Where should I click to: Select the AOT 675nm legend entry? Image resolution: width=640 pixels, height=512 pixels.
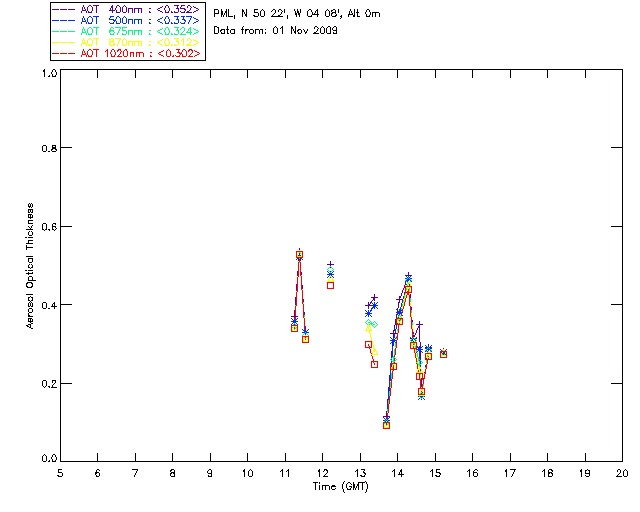tap(126, 31)
